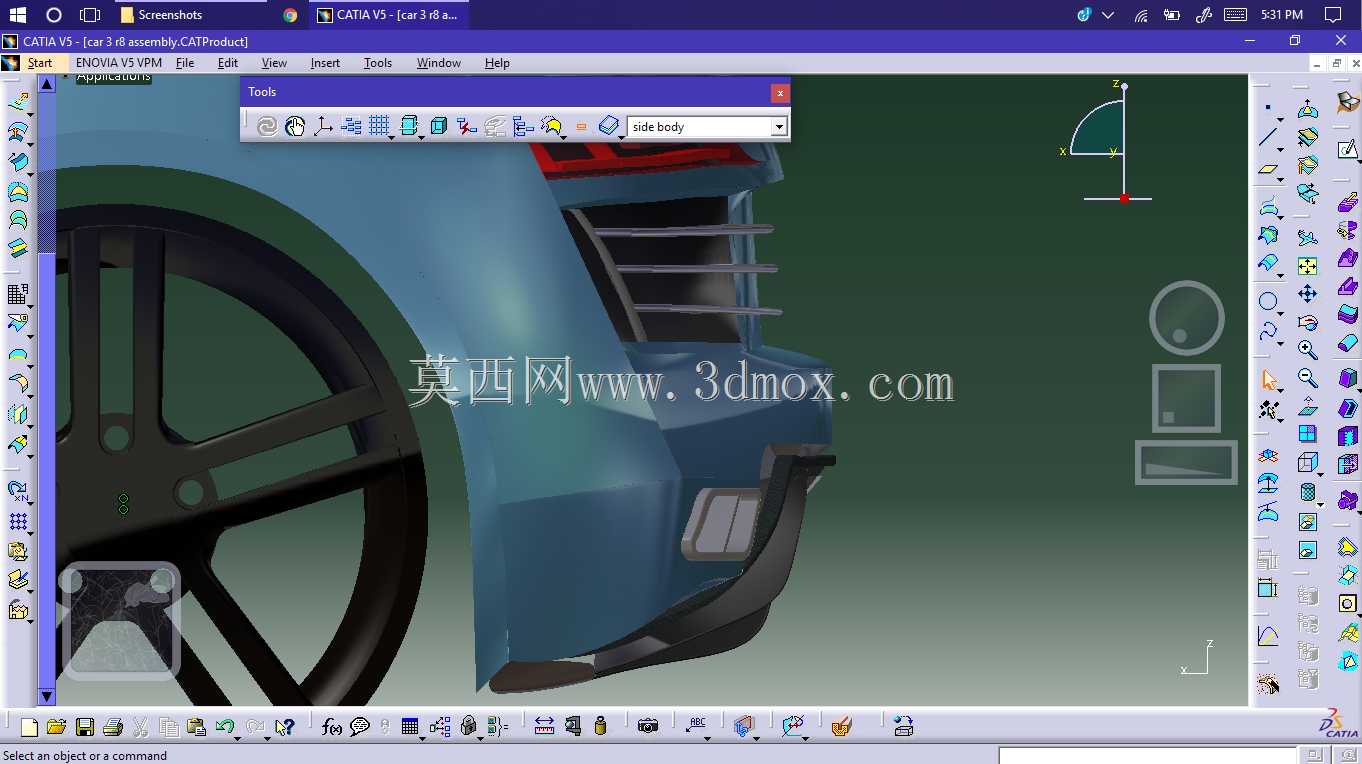Close the Tools floating toolbar
This screenshot has height=764, width=1362.
(x=780, y=93)
